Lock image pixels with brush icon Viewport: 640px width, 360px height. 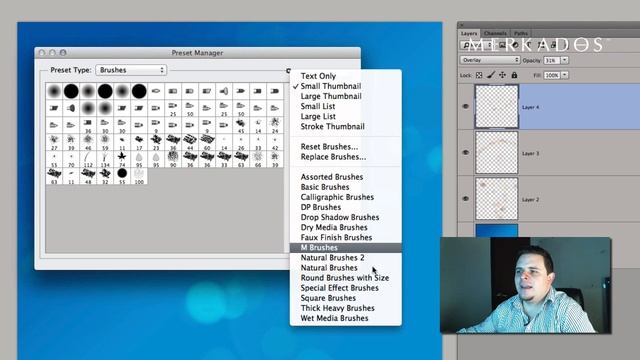coord(491,75)
